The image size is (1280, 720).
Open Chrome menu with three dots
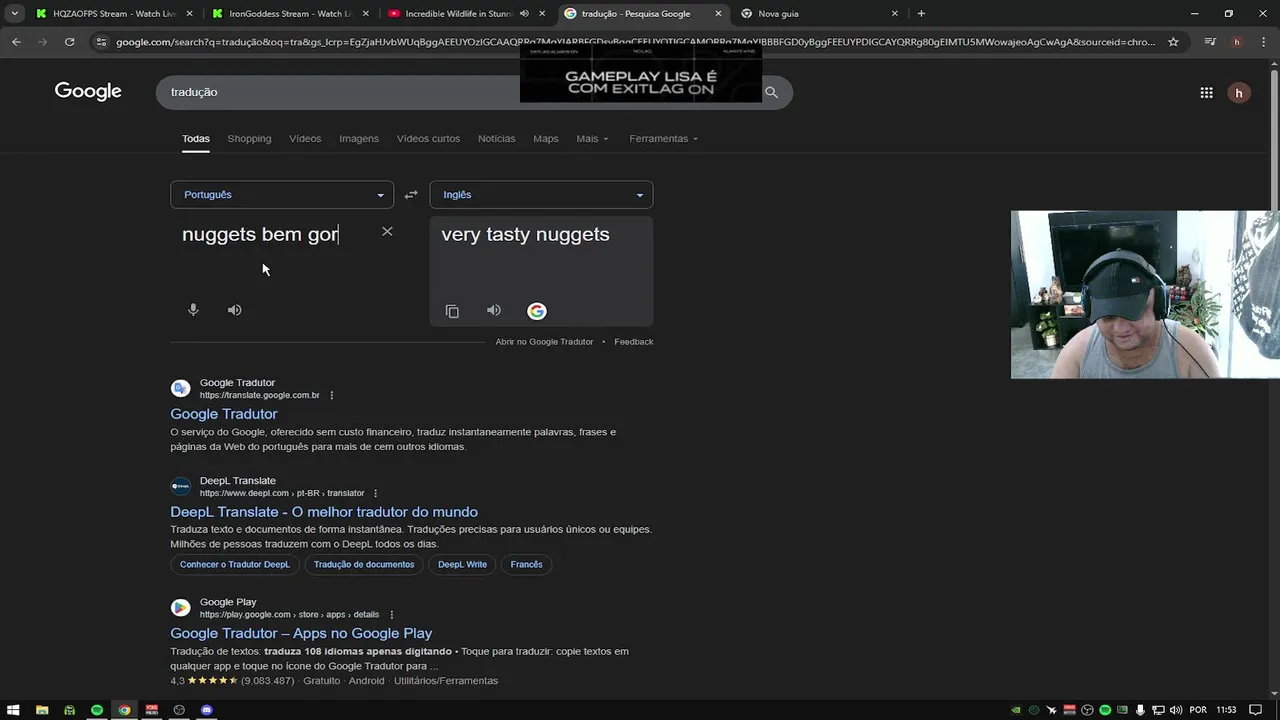click(1264, 42)
